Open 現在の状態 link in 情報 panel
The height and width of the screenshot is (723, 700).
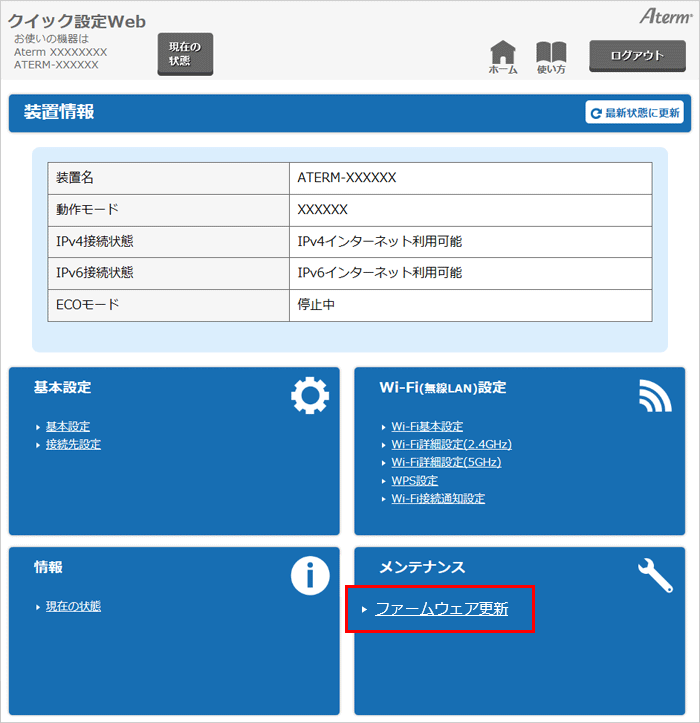(x=73, y=606)
